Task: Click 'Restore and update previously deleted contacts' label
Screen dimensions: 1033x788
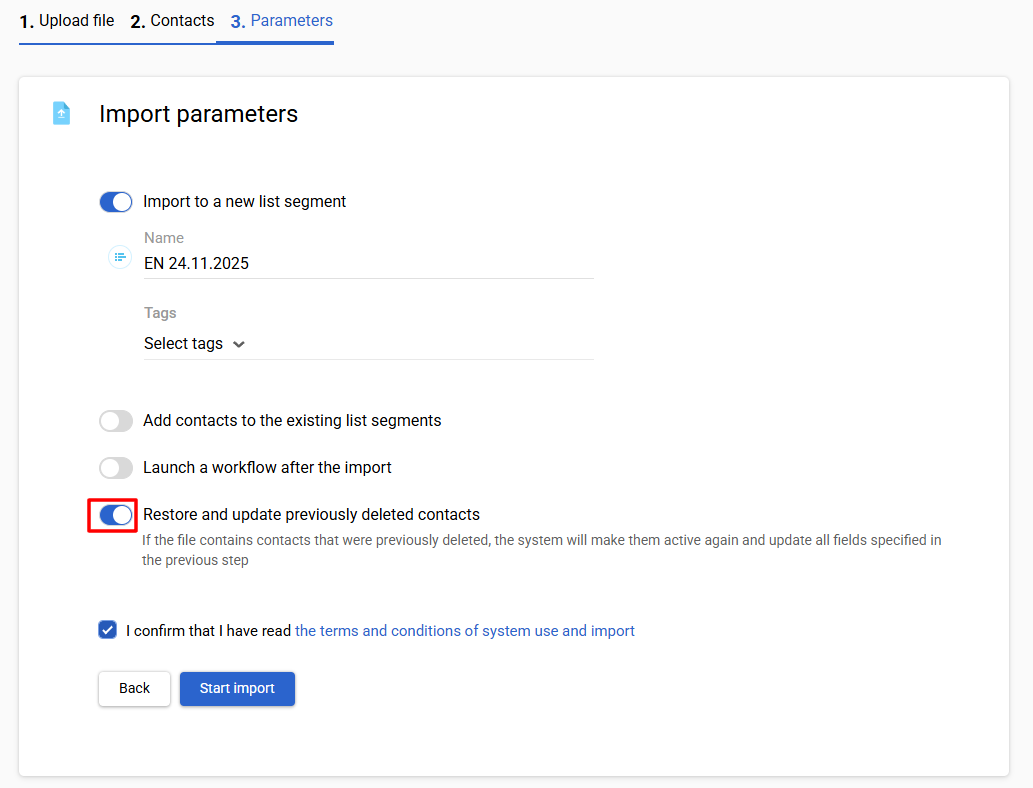Action: [312, 515]
